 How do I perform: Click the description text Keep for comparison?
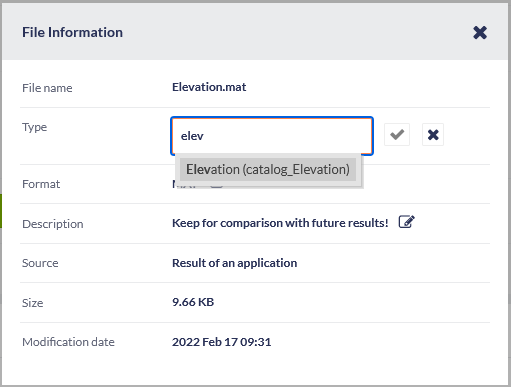[x=280, y=223]
